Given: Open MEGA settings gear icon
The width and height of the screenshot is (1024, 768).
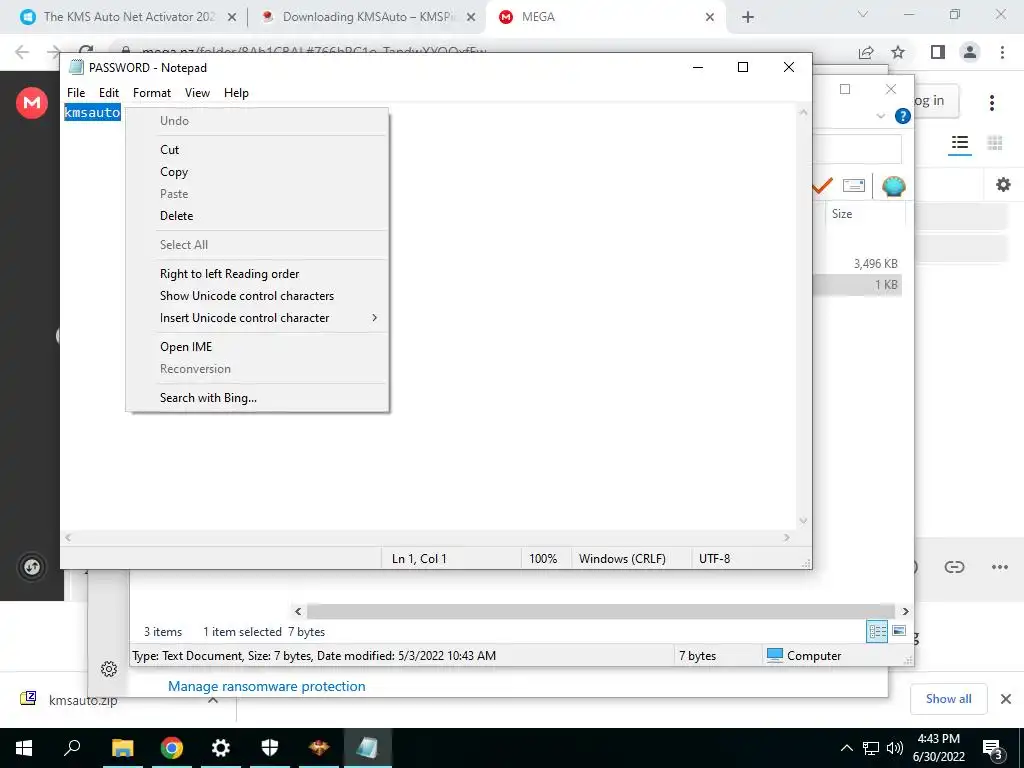Looking at the screenshot, I should point(1003,185).
